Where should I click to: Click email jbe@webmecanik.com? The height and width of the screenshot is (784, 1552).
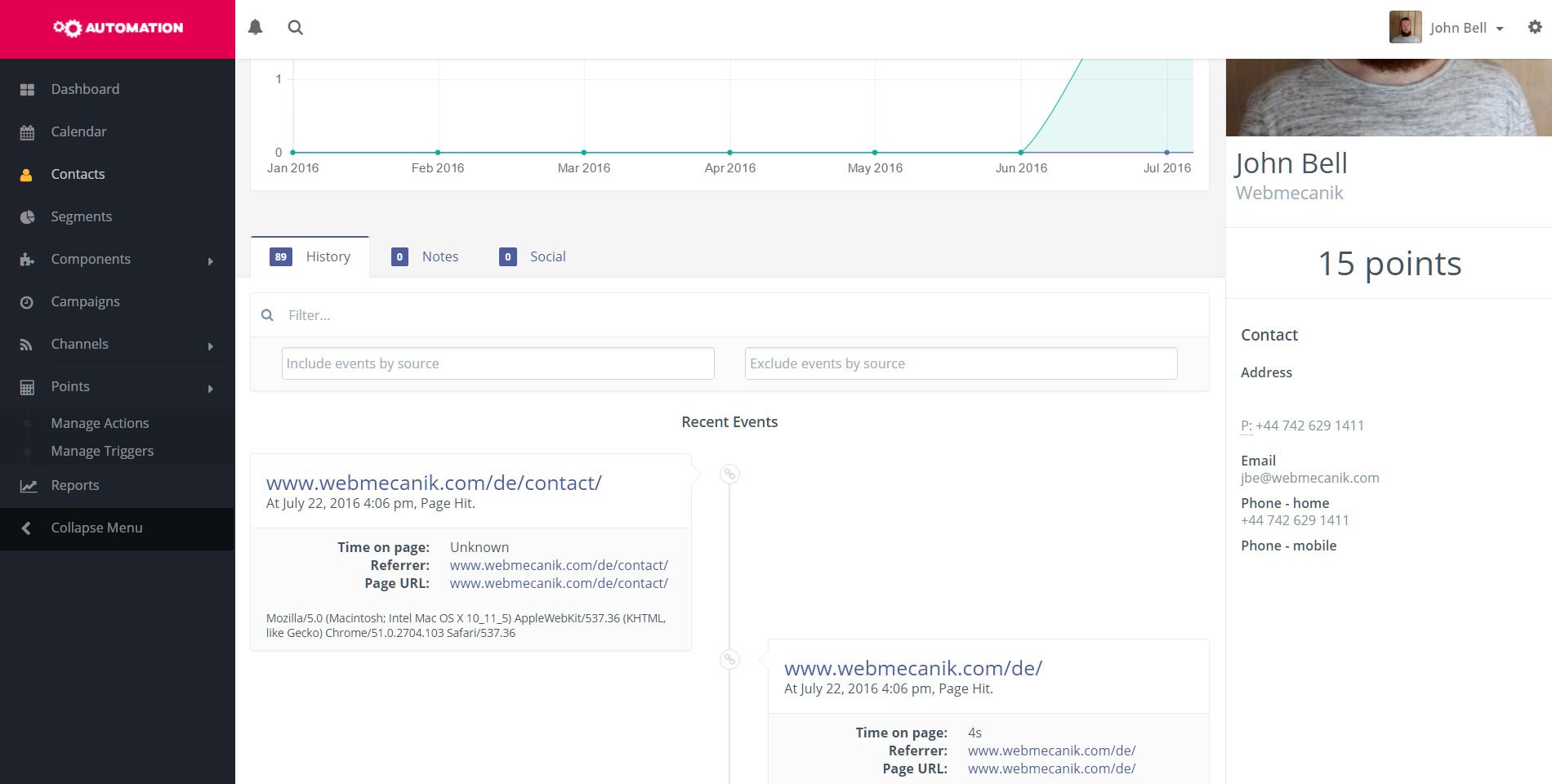click(x=1309, y=478)
